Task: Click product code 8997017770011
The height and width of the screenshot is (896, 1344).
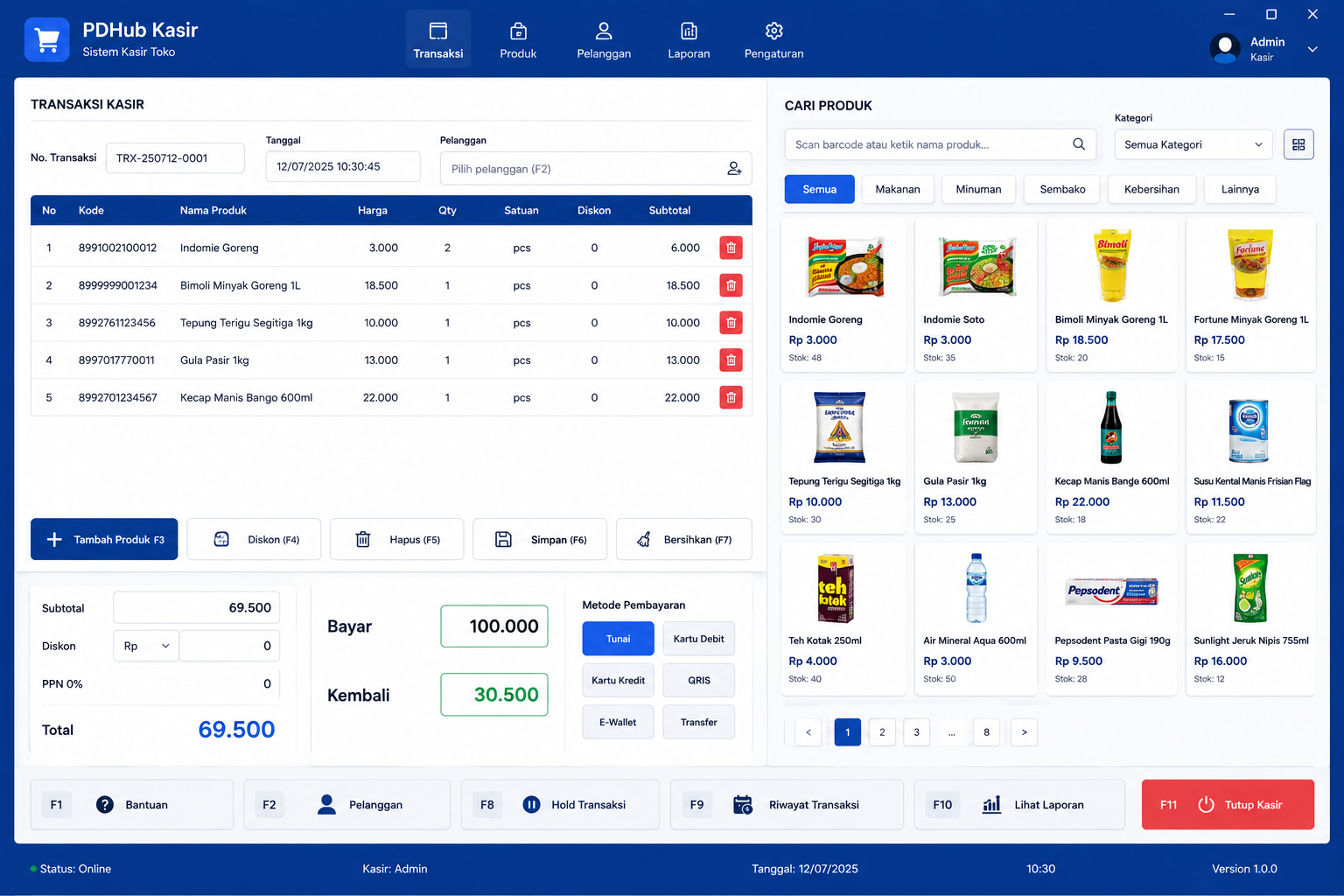Action: pos(116,360)
